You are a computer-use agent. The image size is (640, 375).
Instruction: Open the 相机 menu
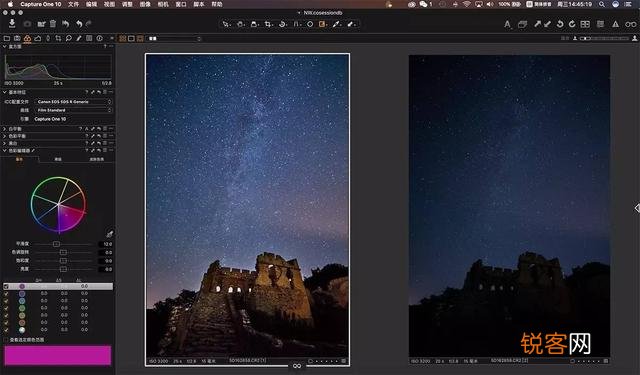[163, 4]
